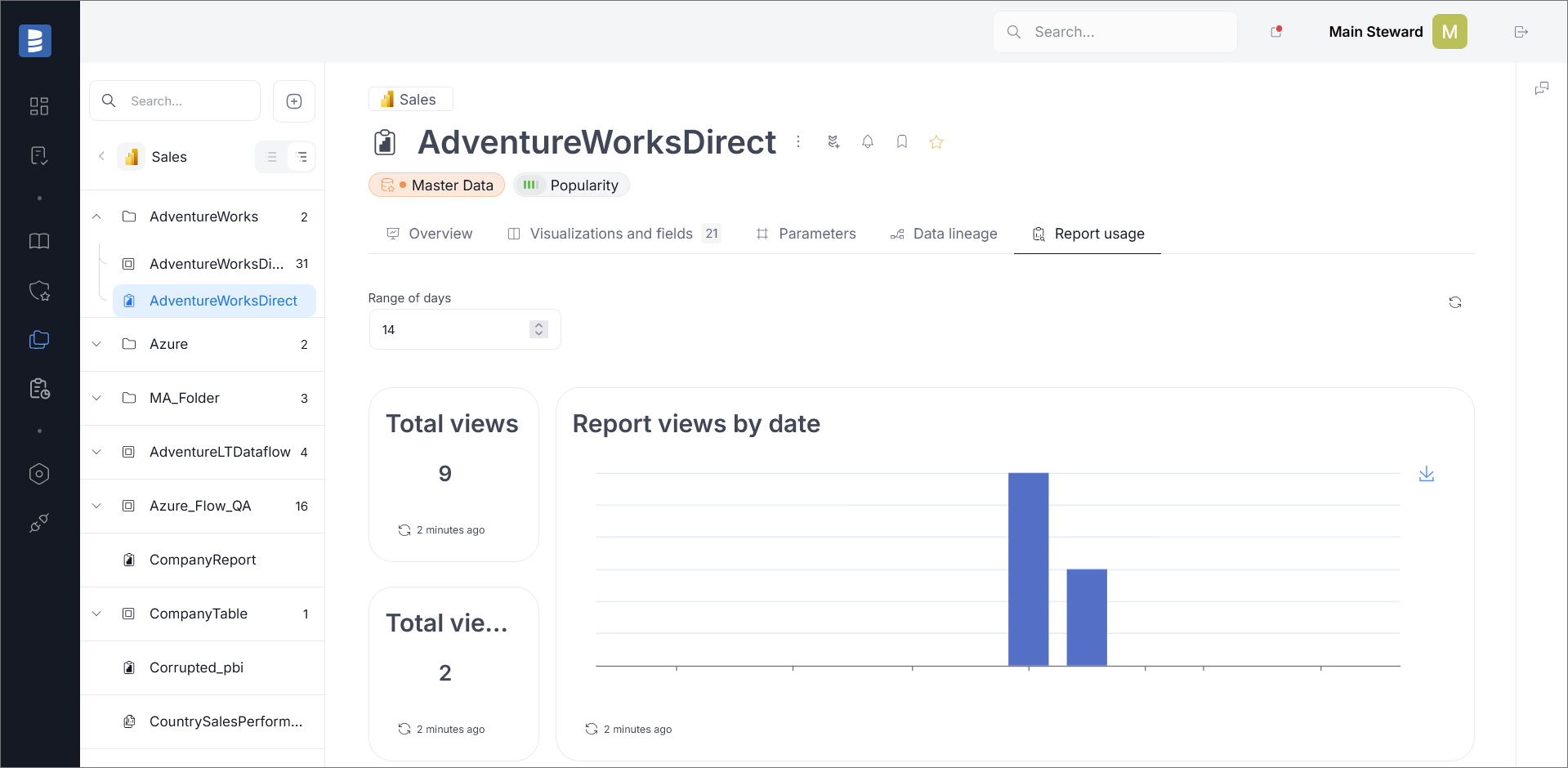Bookmark the AdventureWorksDirect report
This screenshot has height=768, width=1568.
pyautogui.click(x=901, y=141)
